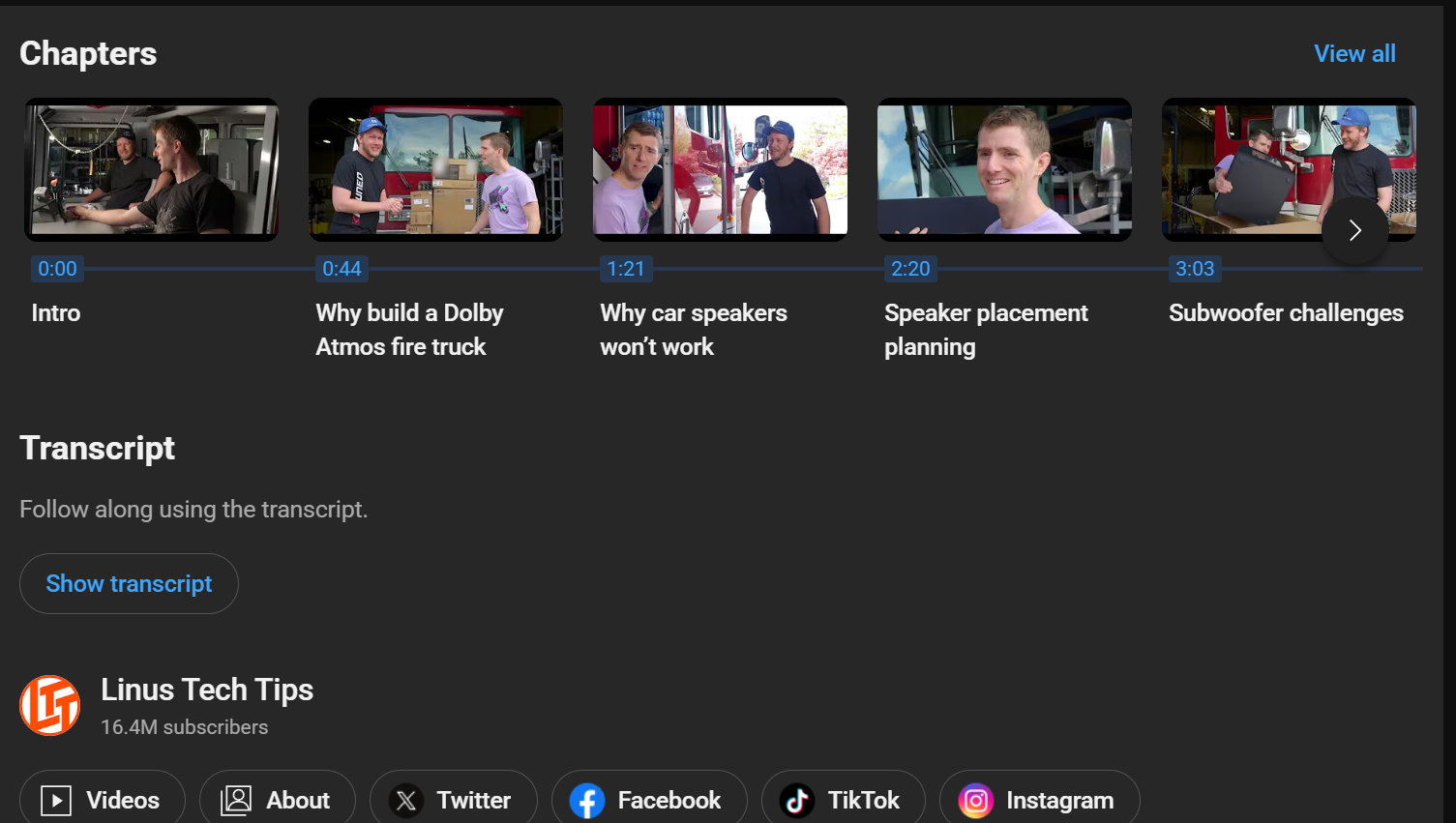
Task: Click the Linus Tech Tips channel name
Action: (207, 690)
